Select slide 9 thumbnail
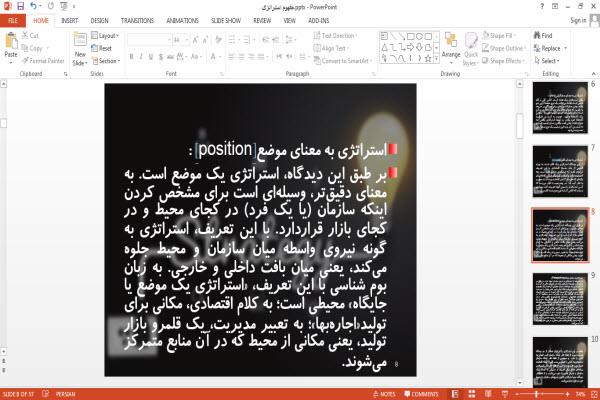This screenshot has width=600, height=400. coord(560,299)
